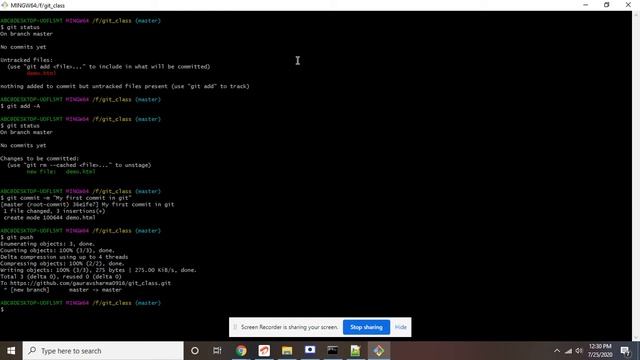Click the 'Writing objects: 100% (3/3)' line

click(98, 270)
